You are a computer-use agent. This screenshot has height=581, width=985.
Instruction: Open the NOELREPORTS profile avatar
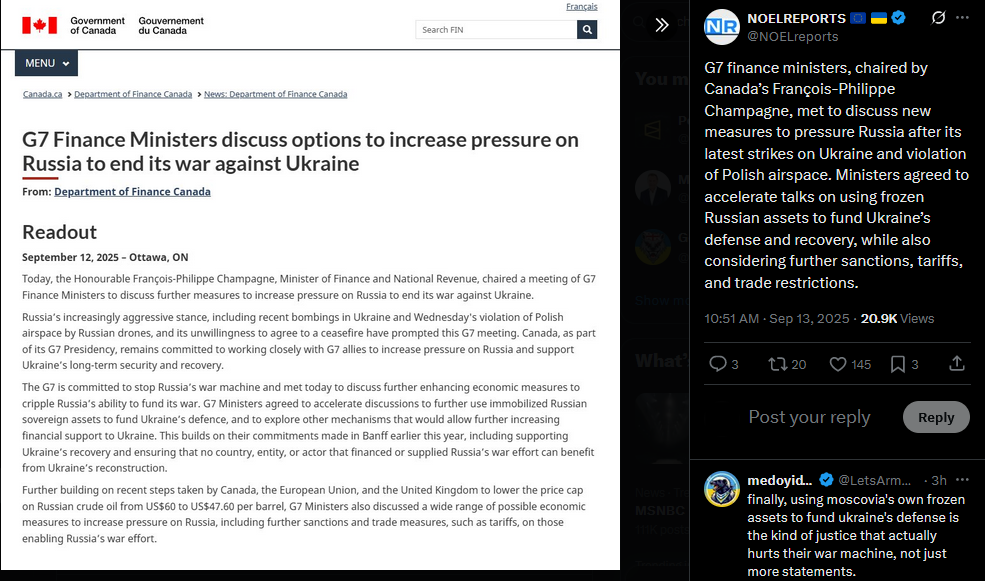(722, 27)
